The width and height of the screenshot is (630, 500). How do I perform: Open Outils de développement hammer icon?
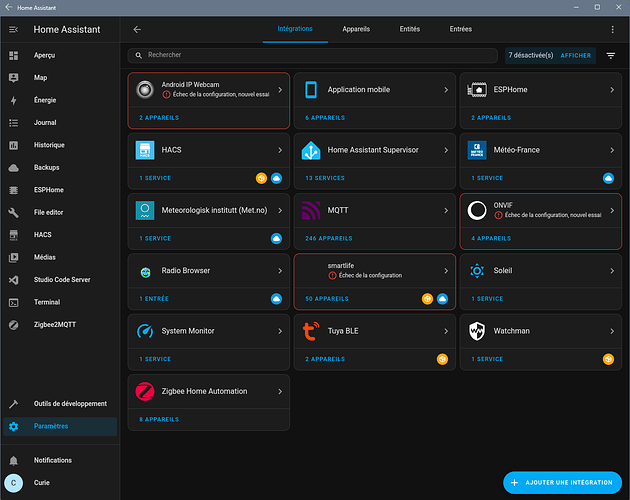[x=14, y=404]
